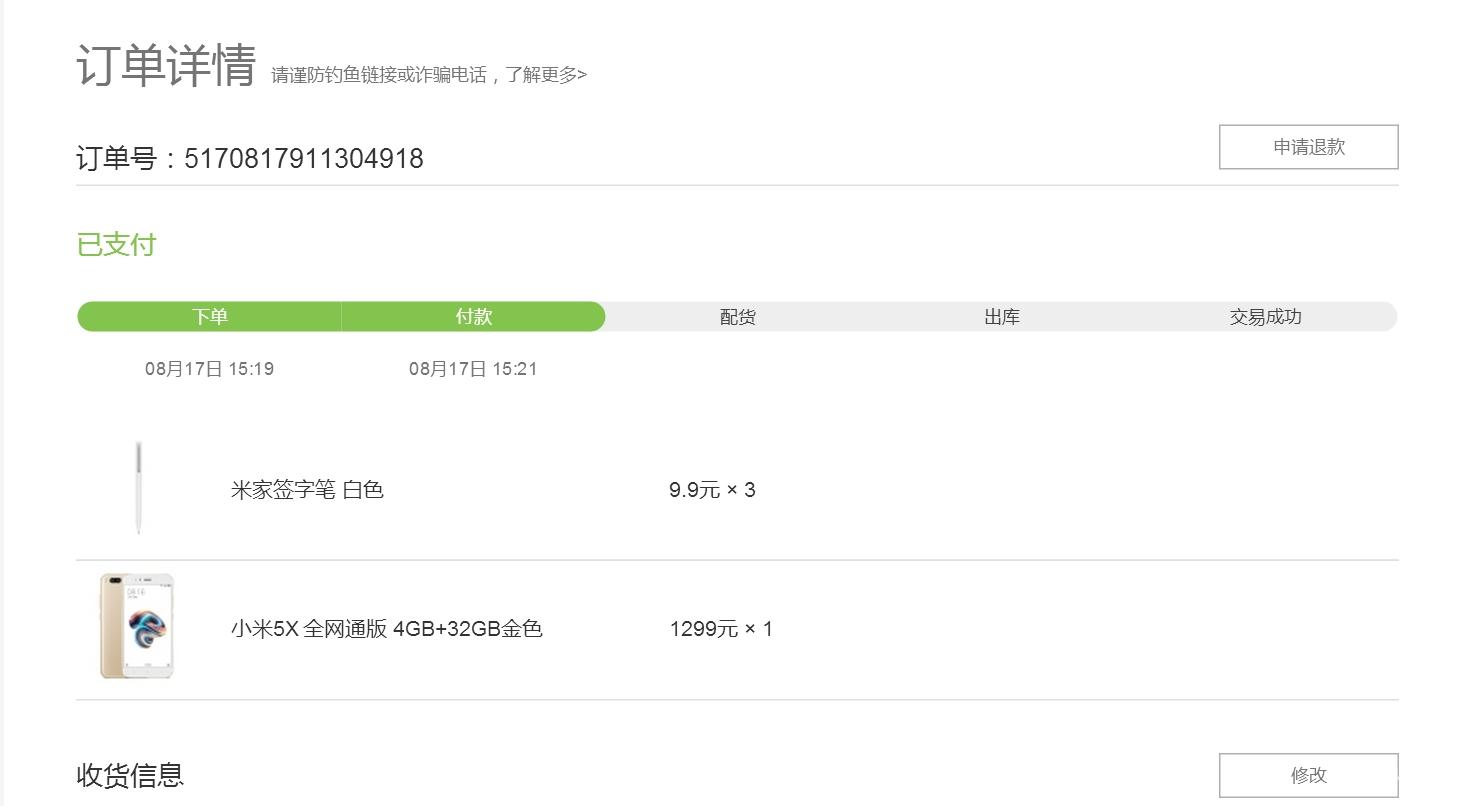Click the 配货 stage on the progress bar
The height and width of the screenshot is (806, 1465).
[x=737, y=316]
